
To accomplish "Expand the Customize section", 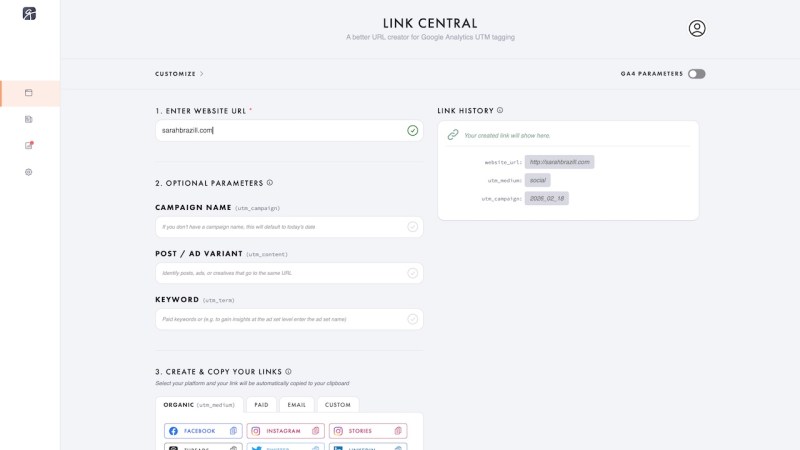I will (180, 74).
